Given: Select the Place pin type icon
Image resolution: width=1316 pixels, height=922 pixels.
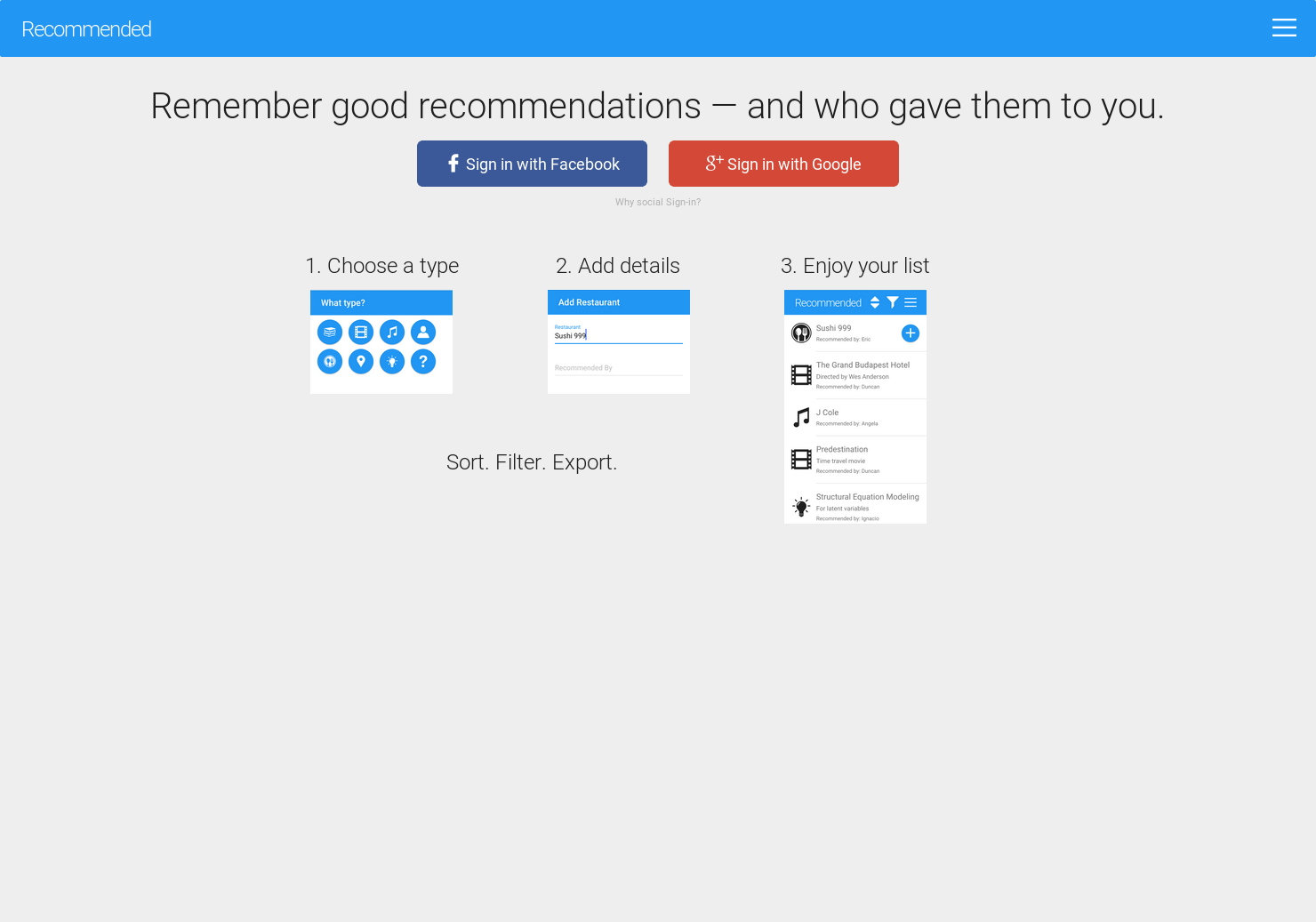Looking at the screenshot, I should [361, 362].
